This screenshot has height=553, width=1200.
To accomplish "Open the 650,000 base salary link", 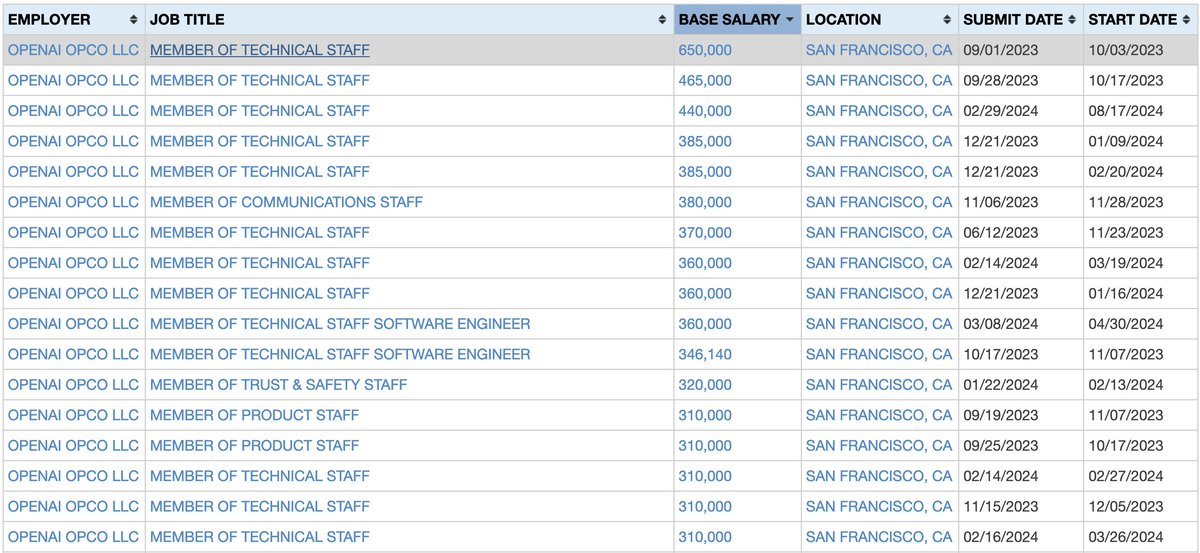I will (x=704, y=50).
